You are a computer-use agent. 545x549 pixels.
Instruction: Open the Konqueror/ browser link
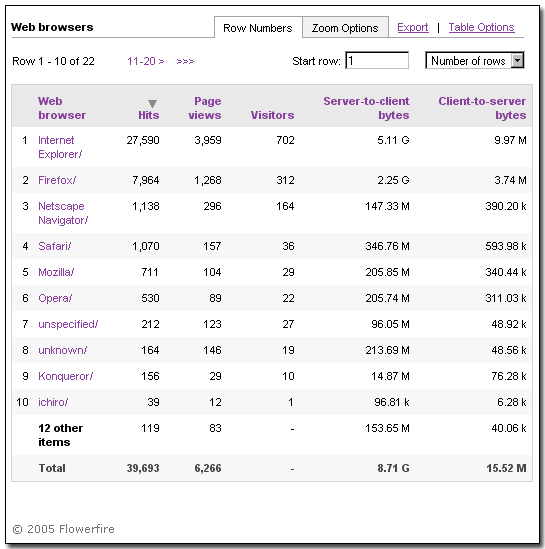coord(66,376)
